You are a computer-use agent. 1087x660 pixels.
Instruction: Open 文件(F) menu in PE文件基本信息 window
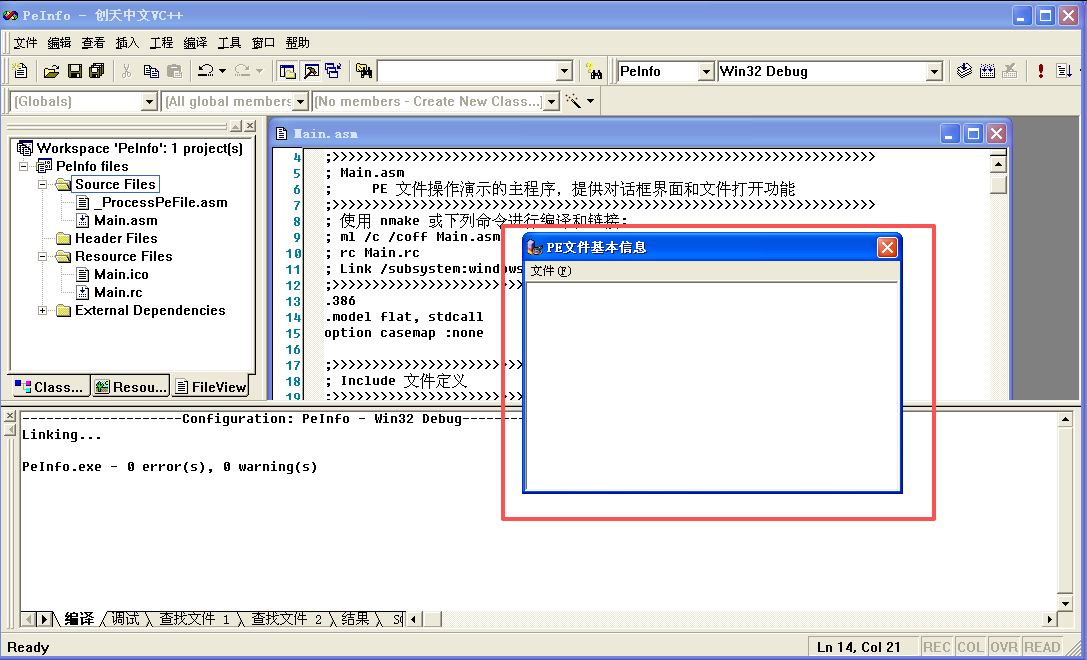[550, 271]
